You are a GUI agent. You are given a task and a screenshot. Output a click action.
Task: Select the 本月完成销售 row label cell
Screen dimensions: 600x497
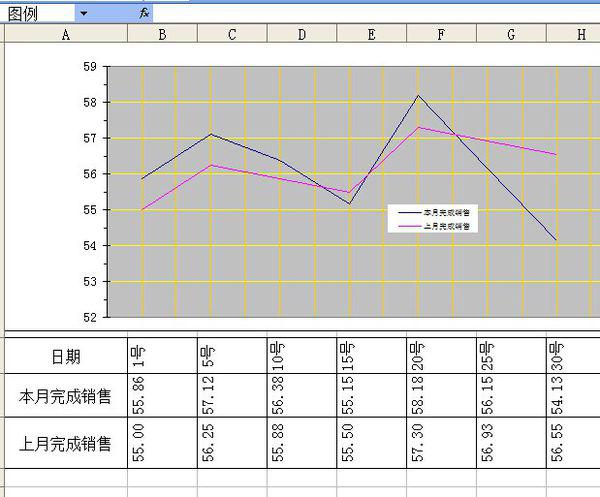pyautogui.click(x=66, y=396)
